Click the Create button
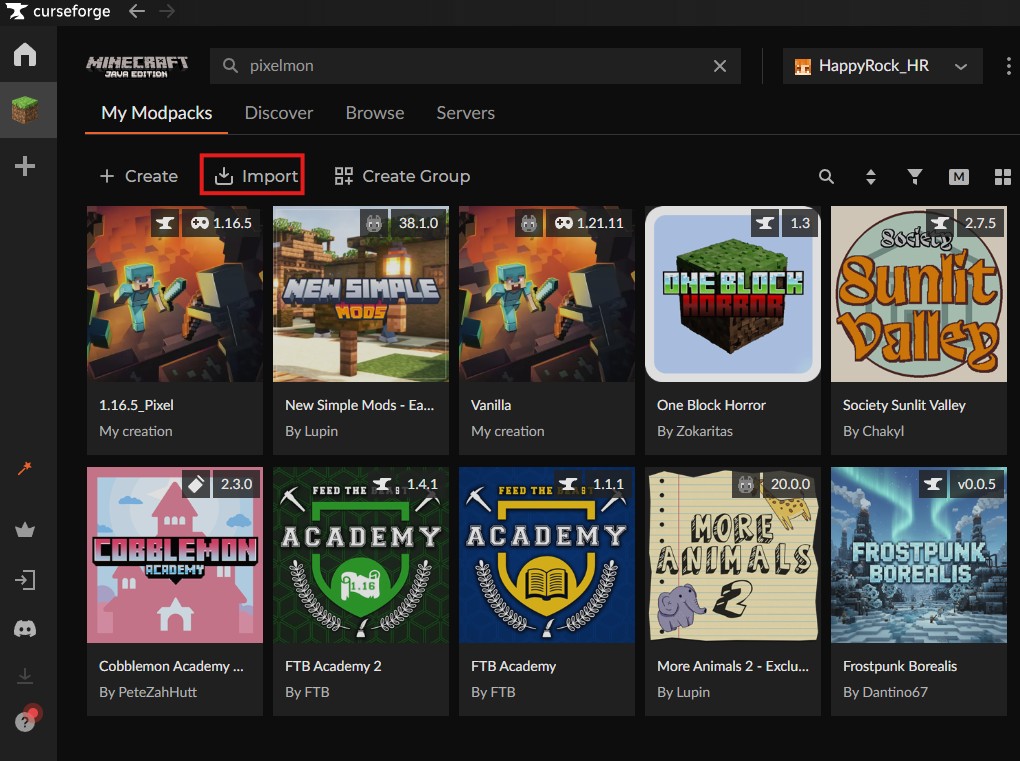The height and width of the screenshot is (761, 1020). point(139,176)
